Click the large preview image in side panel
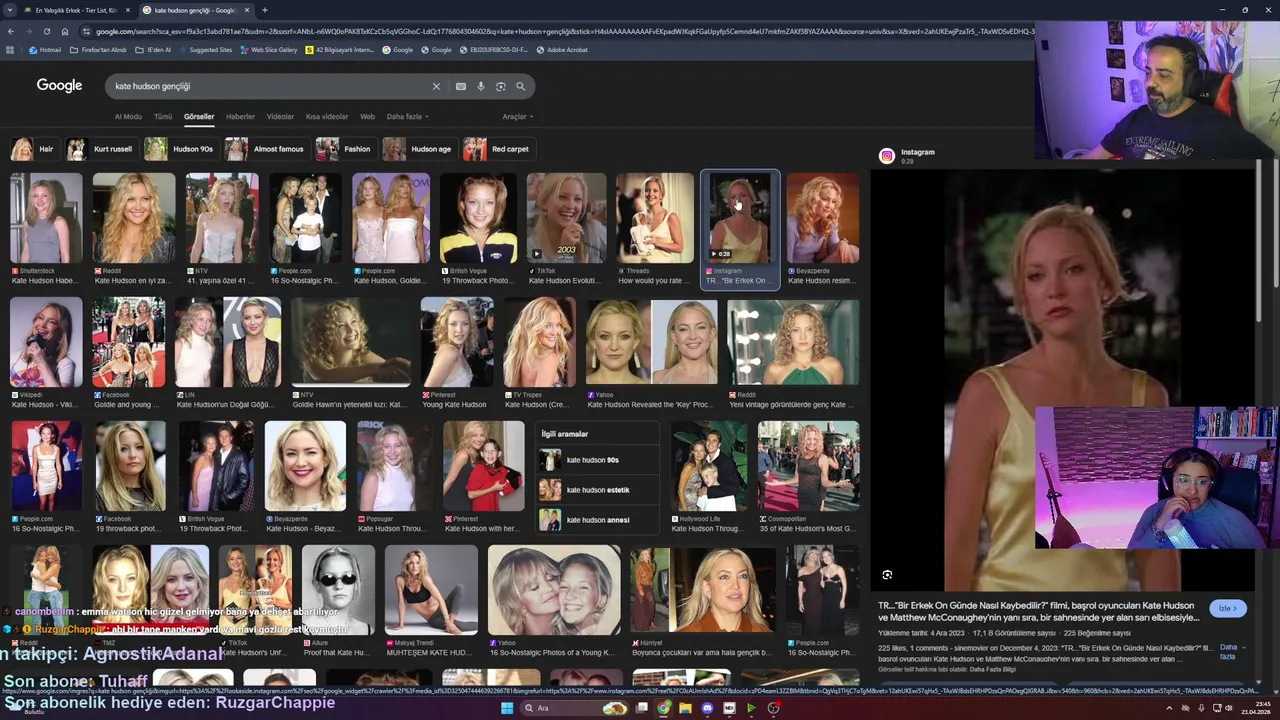 point(1062,380)
